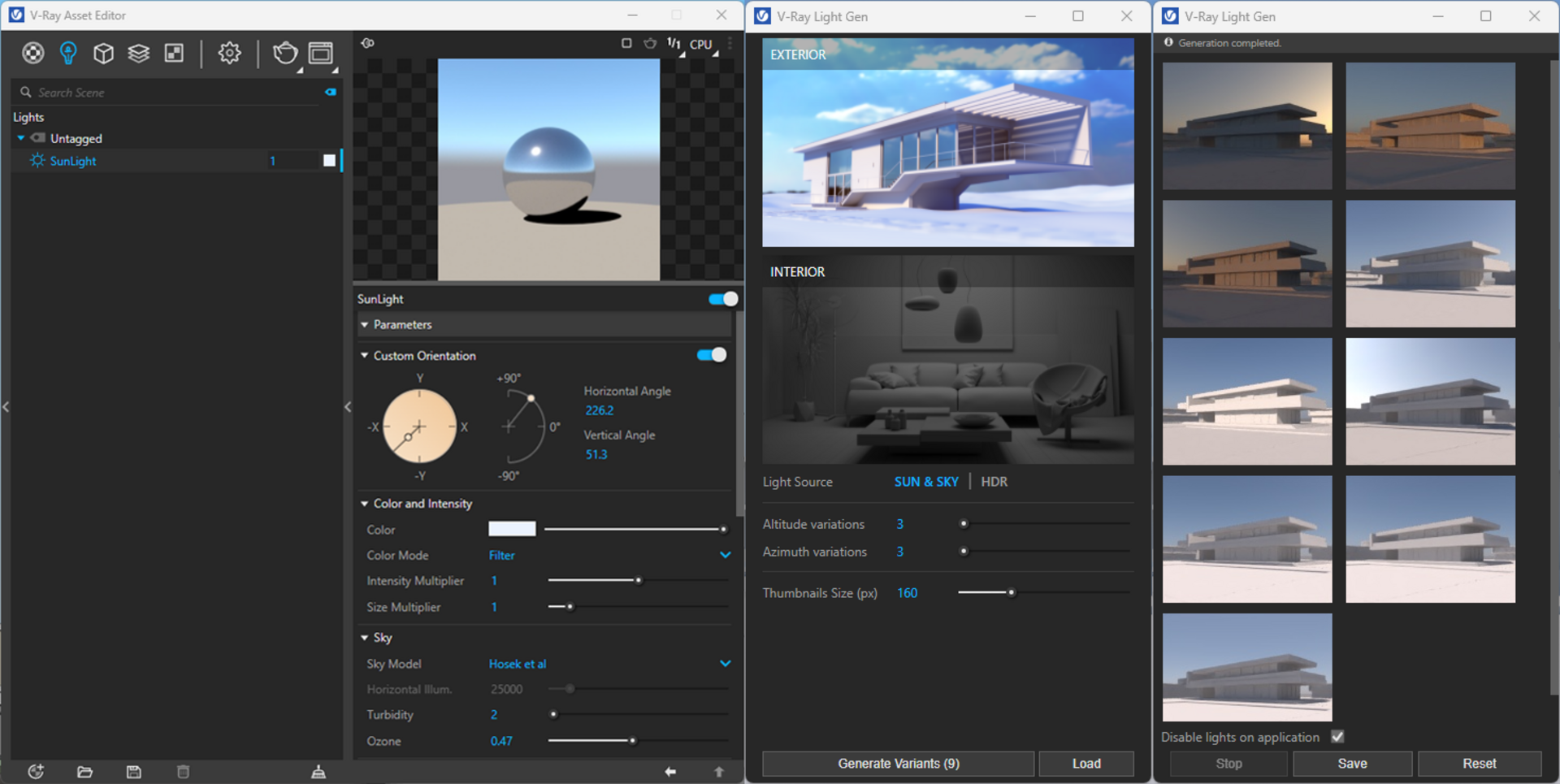Collapse the Color and Intensity section
The width and height of the screenshot is (1560, 784).
tap(365, 504)
